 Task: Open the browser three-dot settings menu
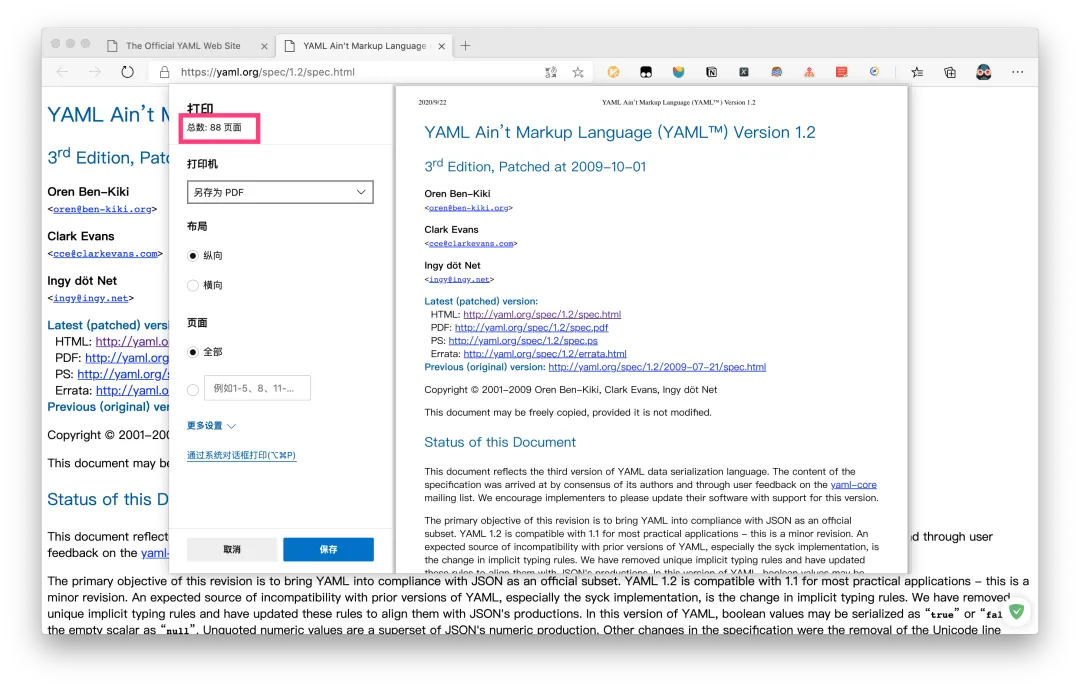click(x=1017, y=72)
